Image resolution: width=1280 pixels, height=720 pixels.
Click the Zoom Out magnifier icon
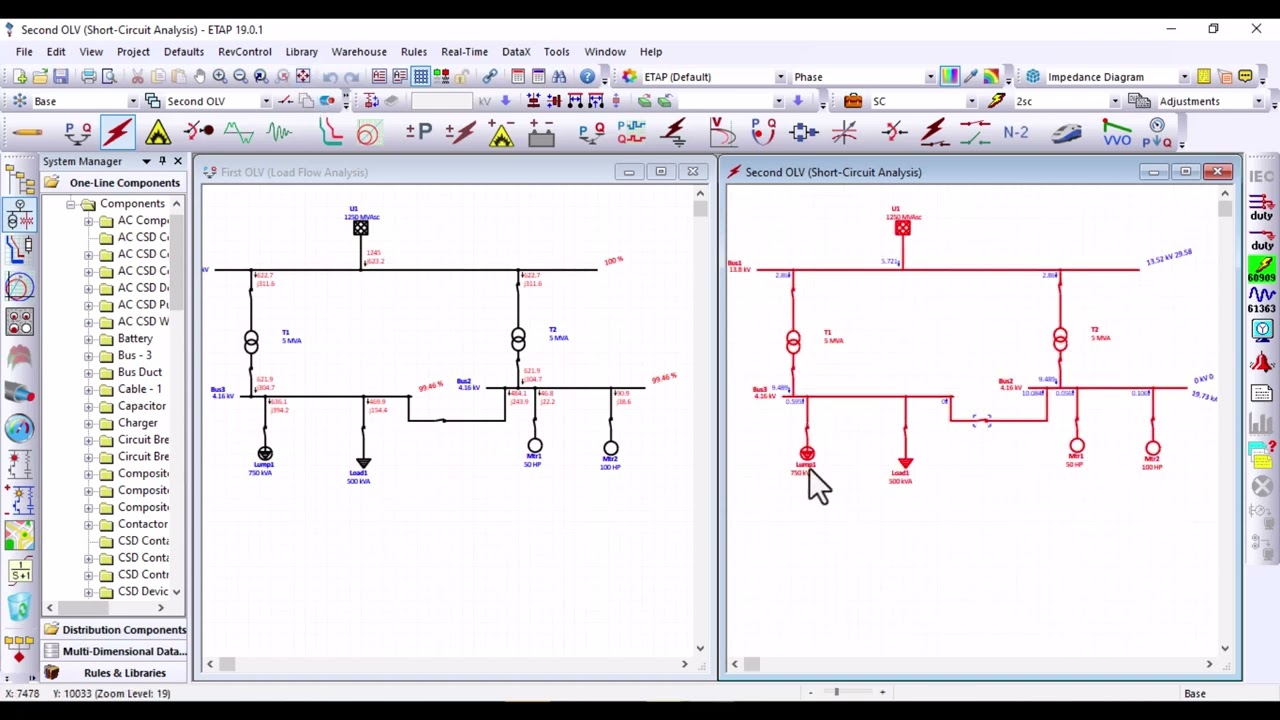[240, 77]
